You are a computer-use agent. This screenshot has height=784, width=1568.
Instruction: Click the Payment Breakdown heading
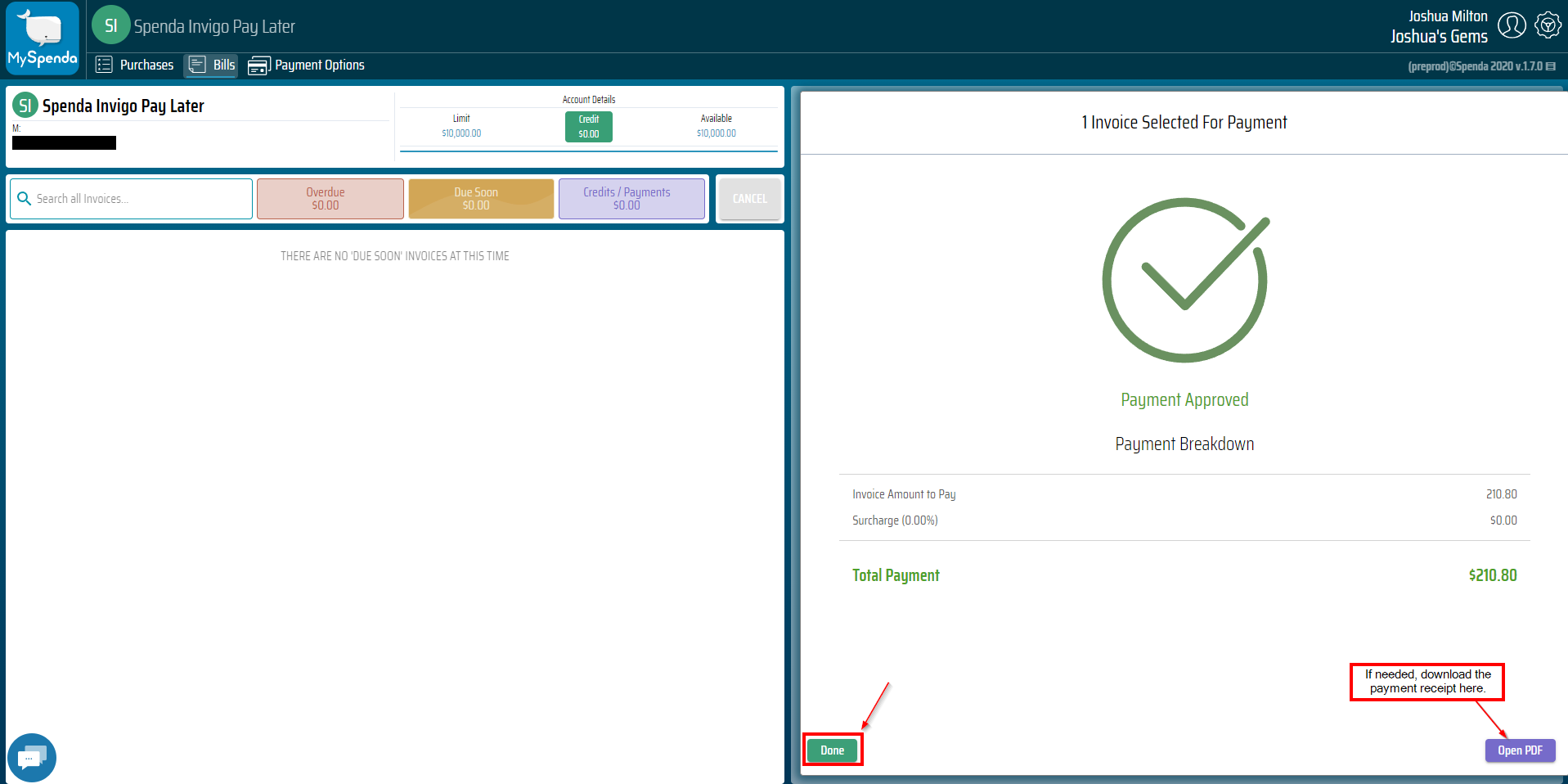[x=1184, y=444]
